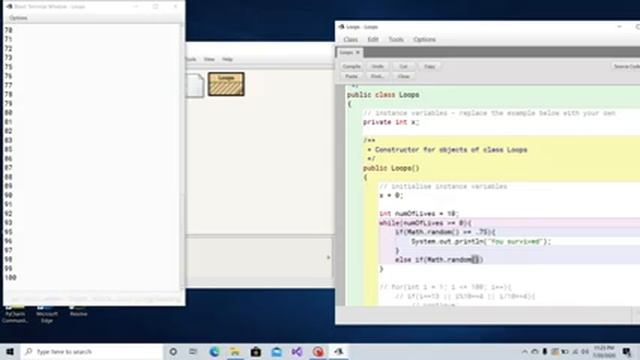Open Cortana from the taskbar

[x=173, y=351]
